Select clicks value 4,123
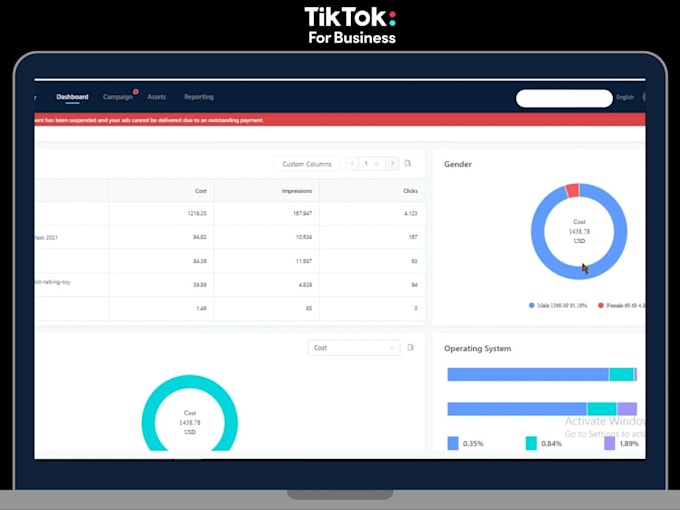This screenshot has height=510, width=680. (411, 213)
